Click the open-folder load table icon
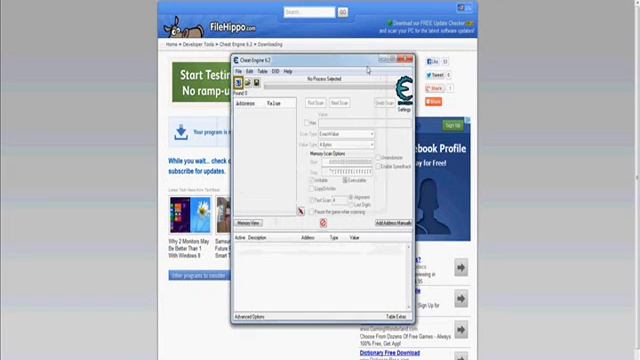The width and height of the screenshot is (640, 360). pyautogui.click(x=247, y=83)
